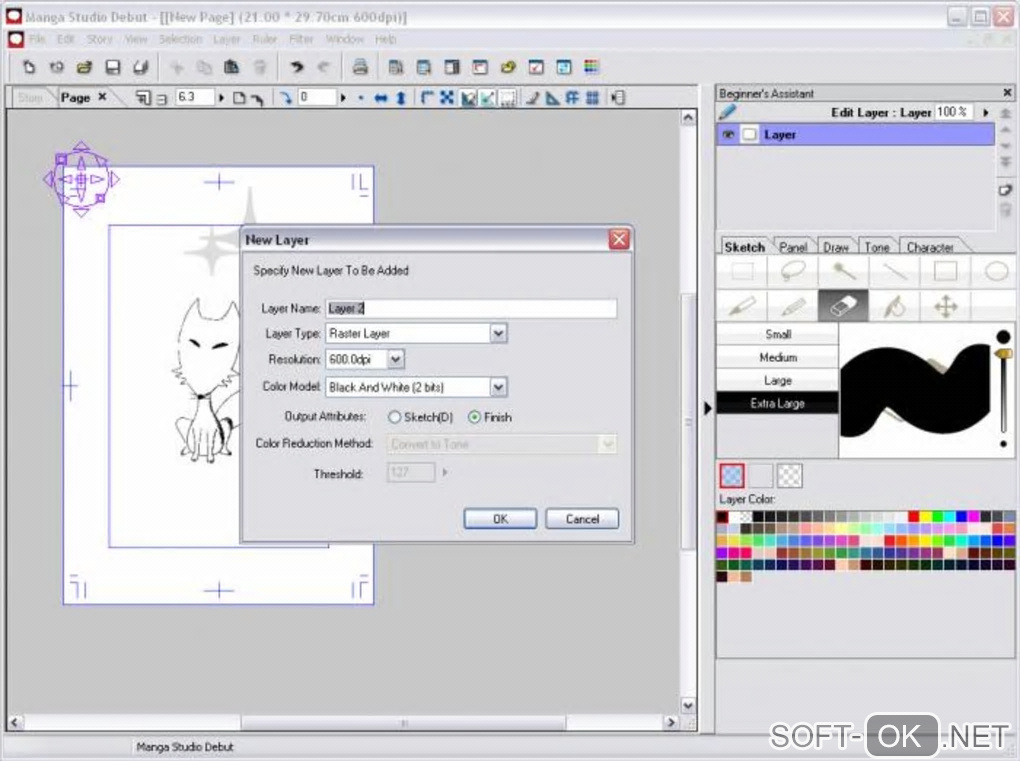This screenshot has height=761, width=1020.
Task: Switch to the Draw tab
Action: pyautogui.click(x=836, y=247)
